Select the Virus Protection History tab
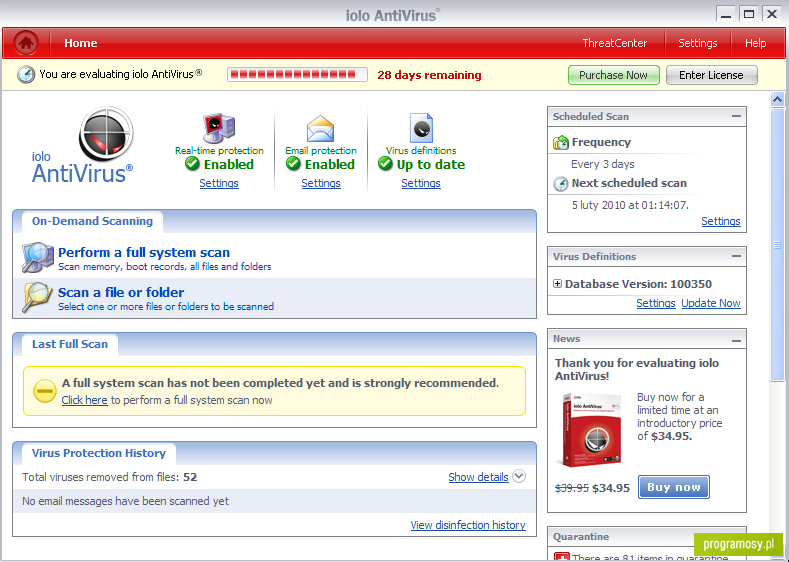This screenshot has height=562, width=789. point(99,453)
